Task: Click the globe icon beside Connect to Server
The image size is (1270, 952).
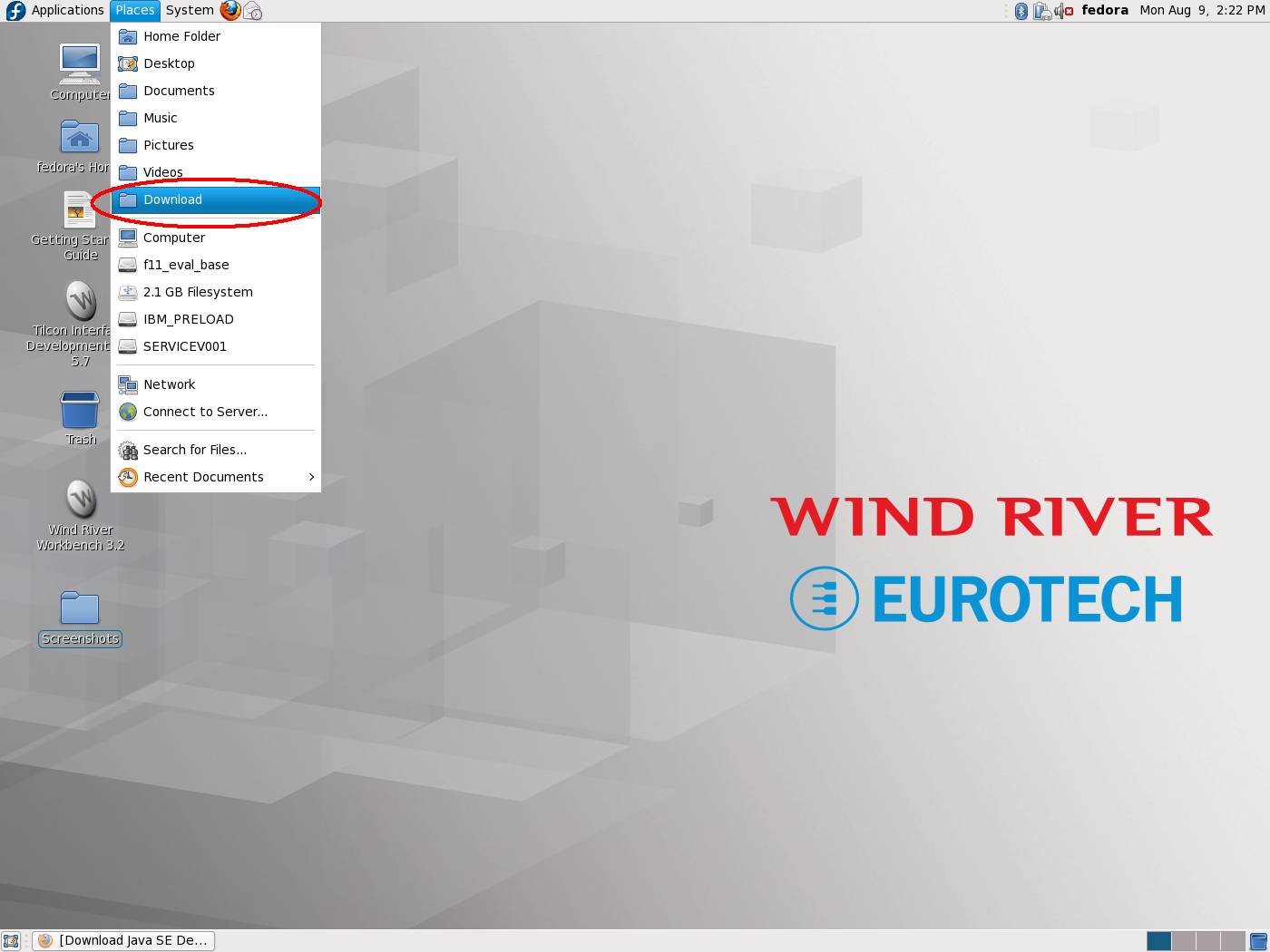Action: pyautogui.click(x=128, y=412)
